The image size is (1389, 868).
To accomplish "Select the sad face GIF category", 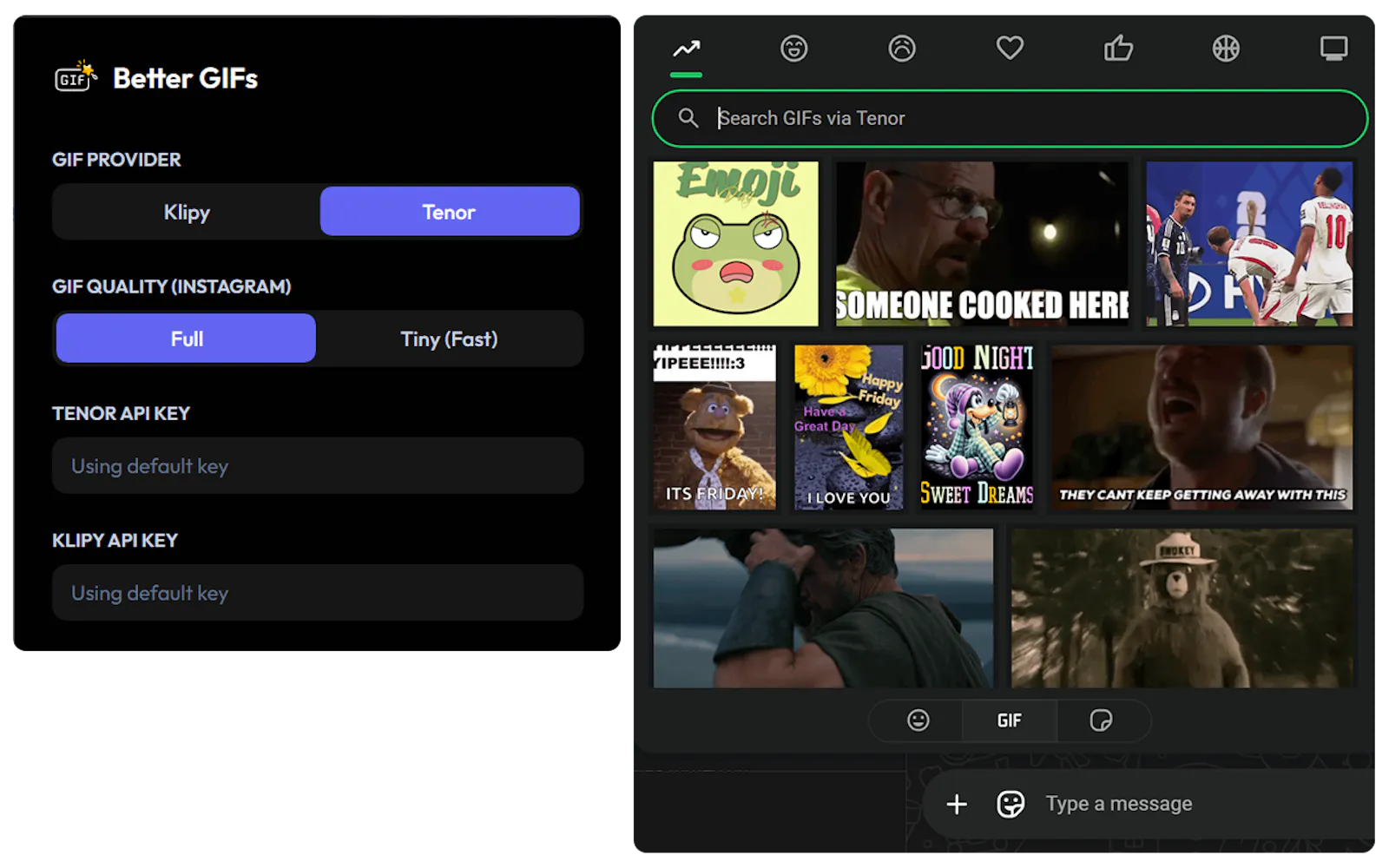I will pyautogui.click(x=902, y=49).
